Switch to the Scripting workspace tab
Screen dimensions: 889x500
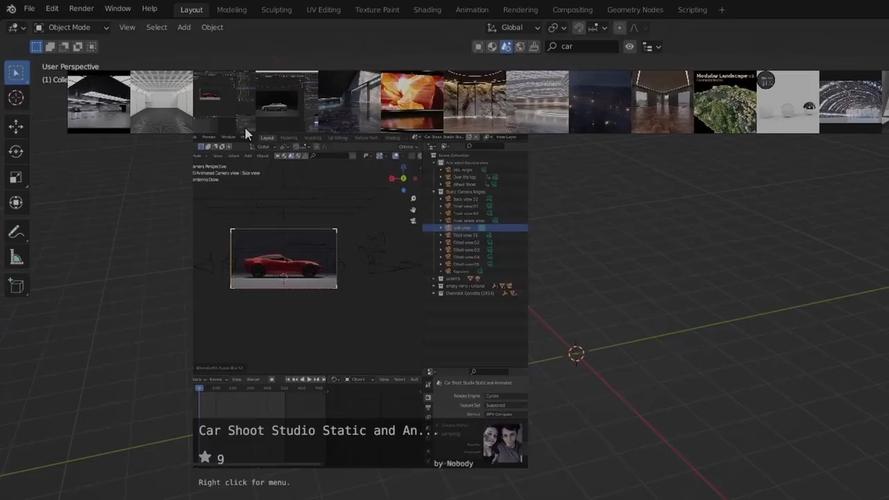tap(692, 10)
